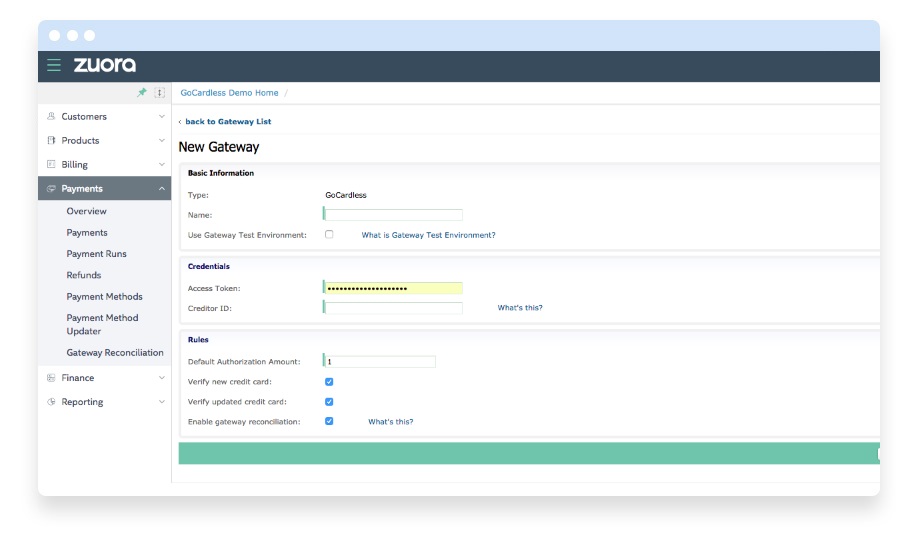Click the Access Token field
The height and width of the screenshot is (554, 920).
pos(394,289)
